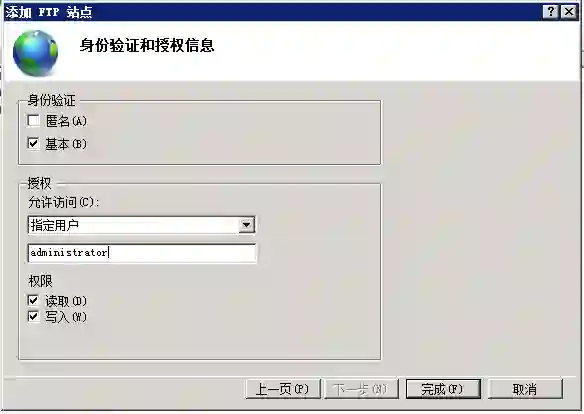The height and width of the screenshot is (414, 584).
Task: Click the 身份验证 group box title
Action: (x=51, y=100)
